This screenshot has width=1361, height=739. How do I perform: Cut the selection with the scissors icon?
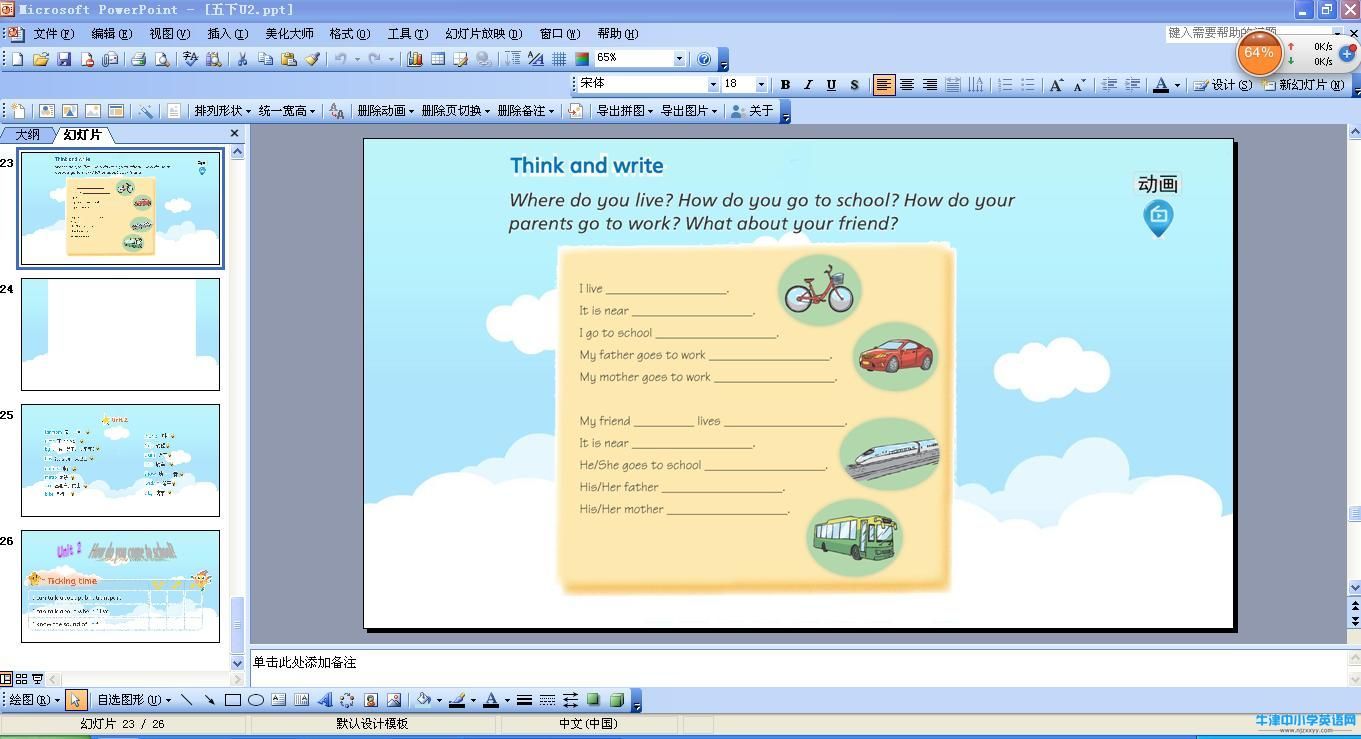coord(241,59)
